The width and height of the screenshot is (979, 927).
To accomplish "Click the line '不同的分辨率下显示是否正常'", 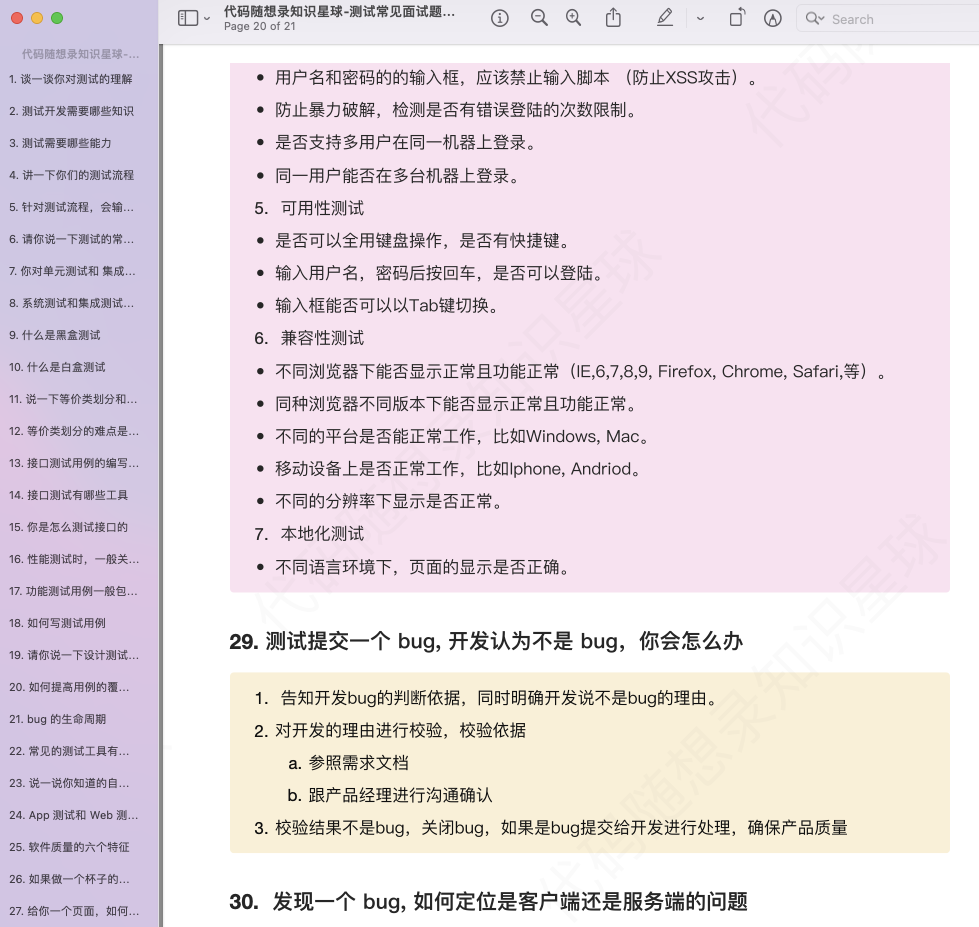I will (x=388, y=501).
